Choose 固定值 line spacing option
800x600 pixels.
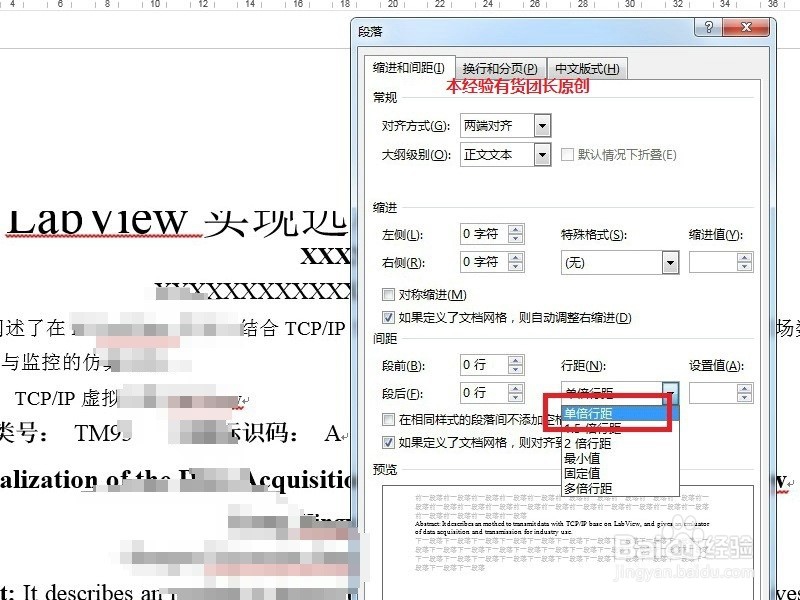coord(620,473)
